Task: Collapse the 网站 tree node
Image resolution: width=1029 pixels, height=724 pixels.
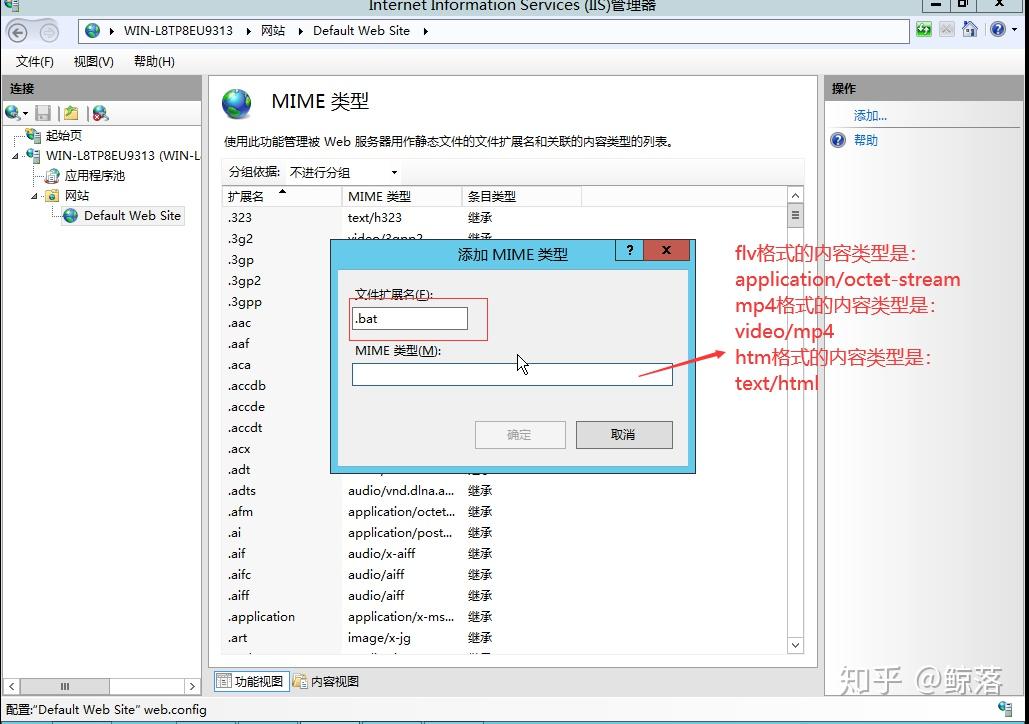Action: tap(34, 195)
